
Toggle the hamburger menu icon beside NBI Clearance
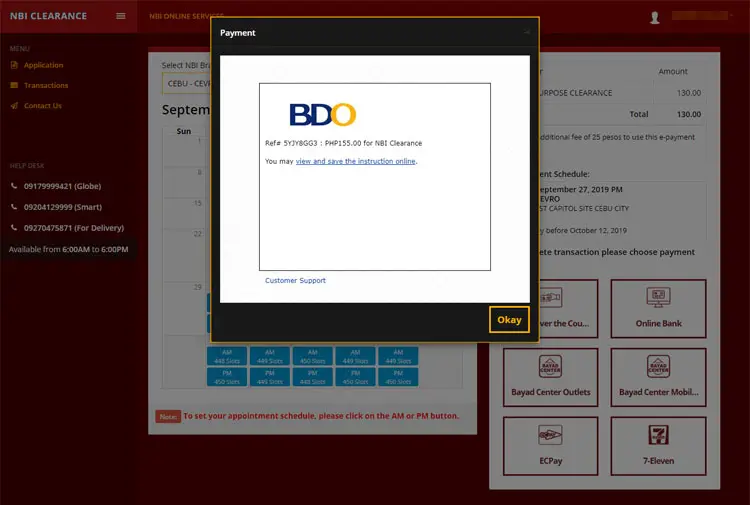coord(121,16)
